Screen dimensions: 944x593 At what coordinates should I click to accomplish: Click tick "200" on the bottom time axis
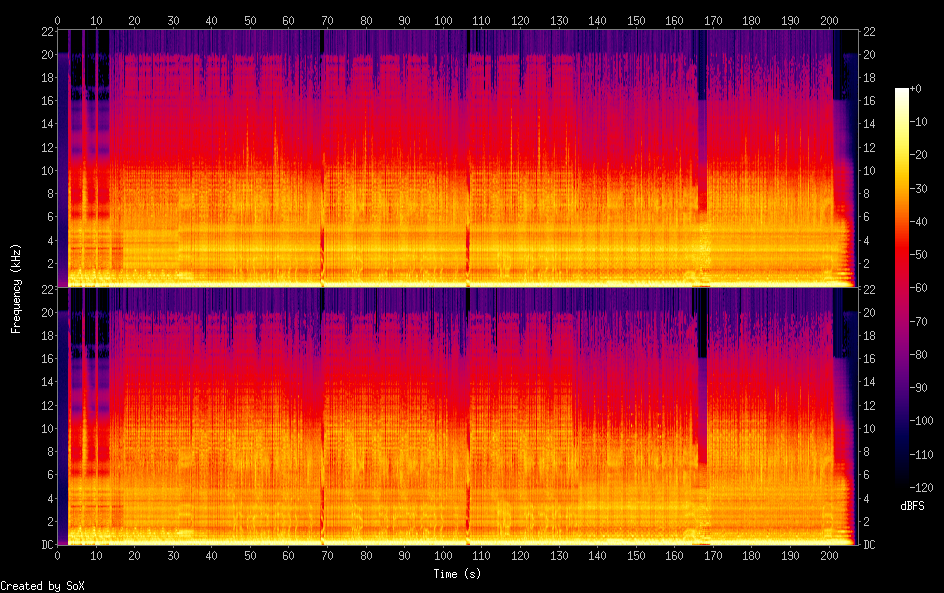[x=829, y=556]
